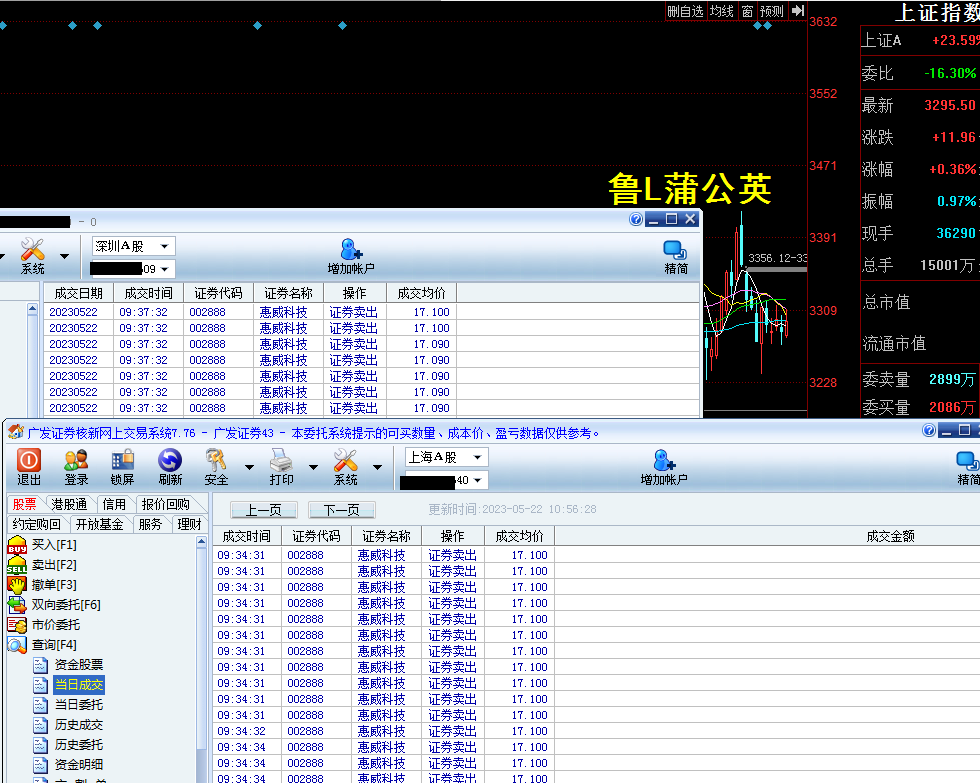This screenshot has height=783, width=980.
Task: Switch to the 报价回购 tab
Action: [166, 504]
